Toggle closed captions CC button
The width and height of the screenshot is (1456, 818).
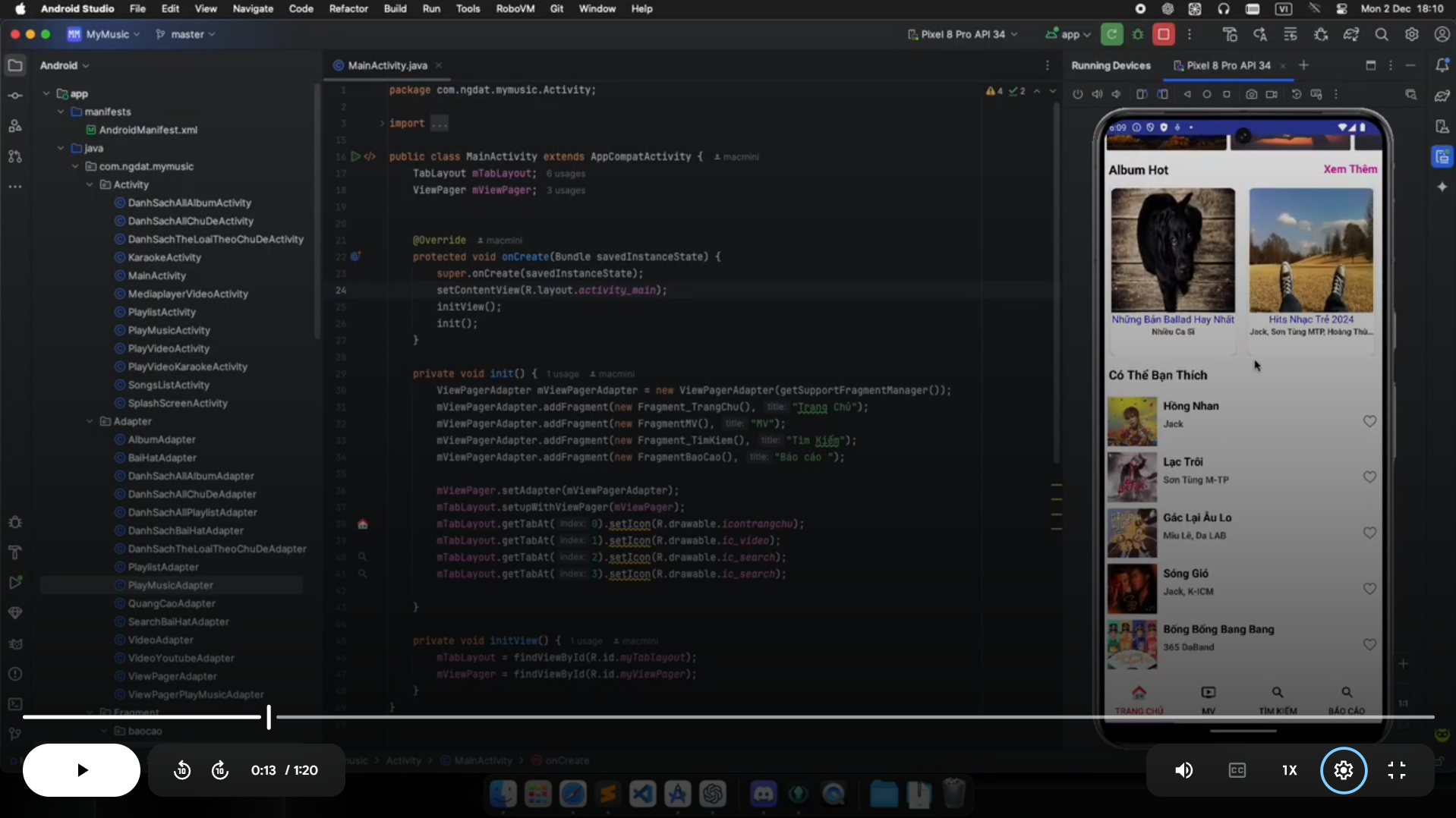[1237, 770]
